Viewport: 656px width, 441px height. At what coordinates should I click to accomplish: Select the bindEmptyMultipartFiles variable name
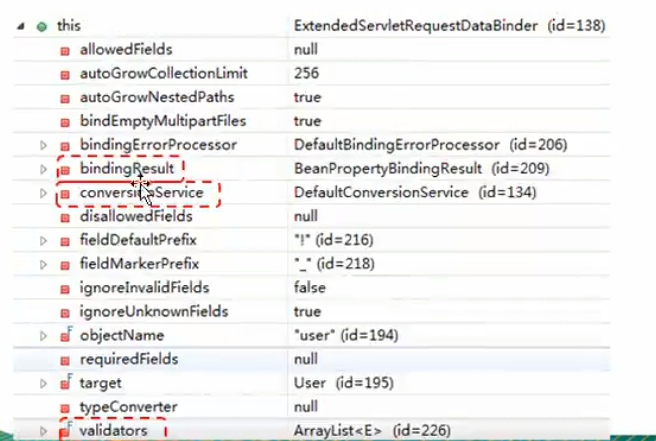point(163,121)
